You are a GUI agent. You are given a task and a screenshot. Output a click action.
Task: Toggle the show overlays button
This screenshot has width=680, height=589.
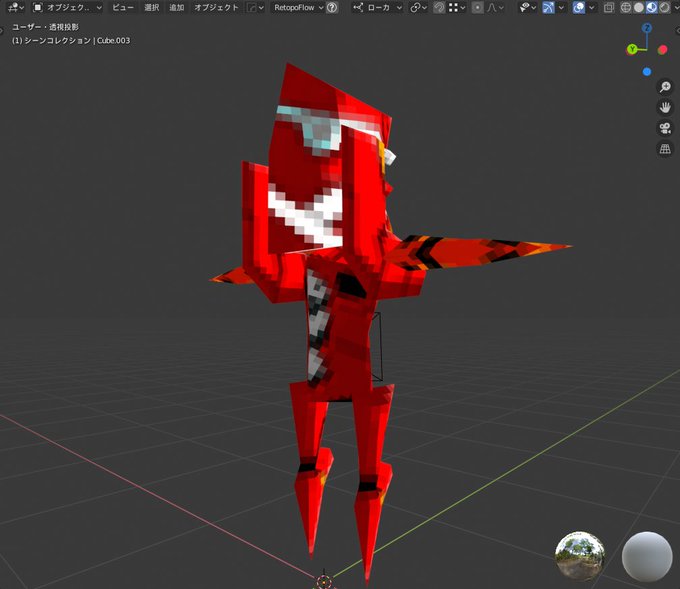579,7
